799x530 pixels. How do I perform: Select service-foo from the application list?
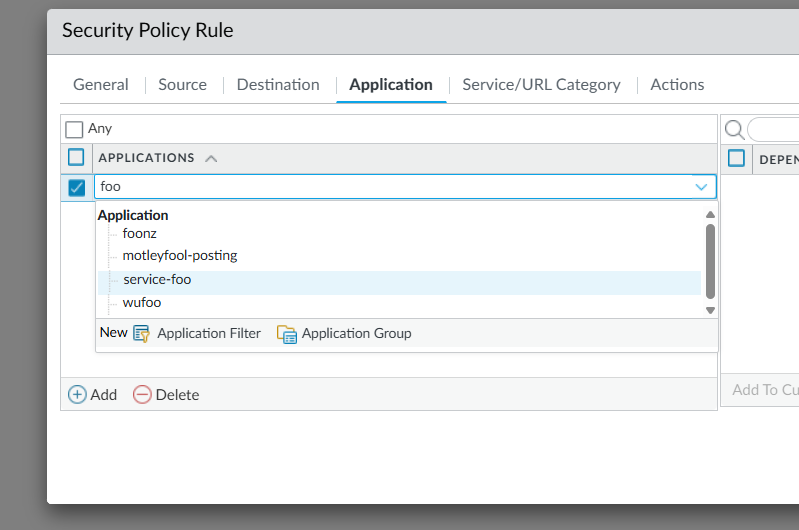(x=157, y=280)
